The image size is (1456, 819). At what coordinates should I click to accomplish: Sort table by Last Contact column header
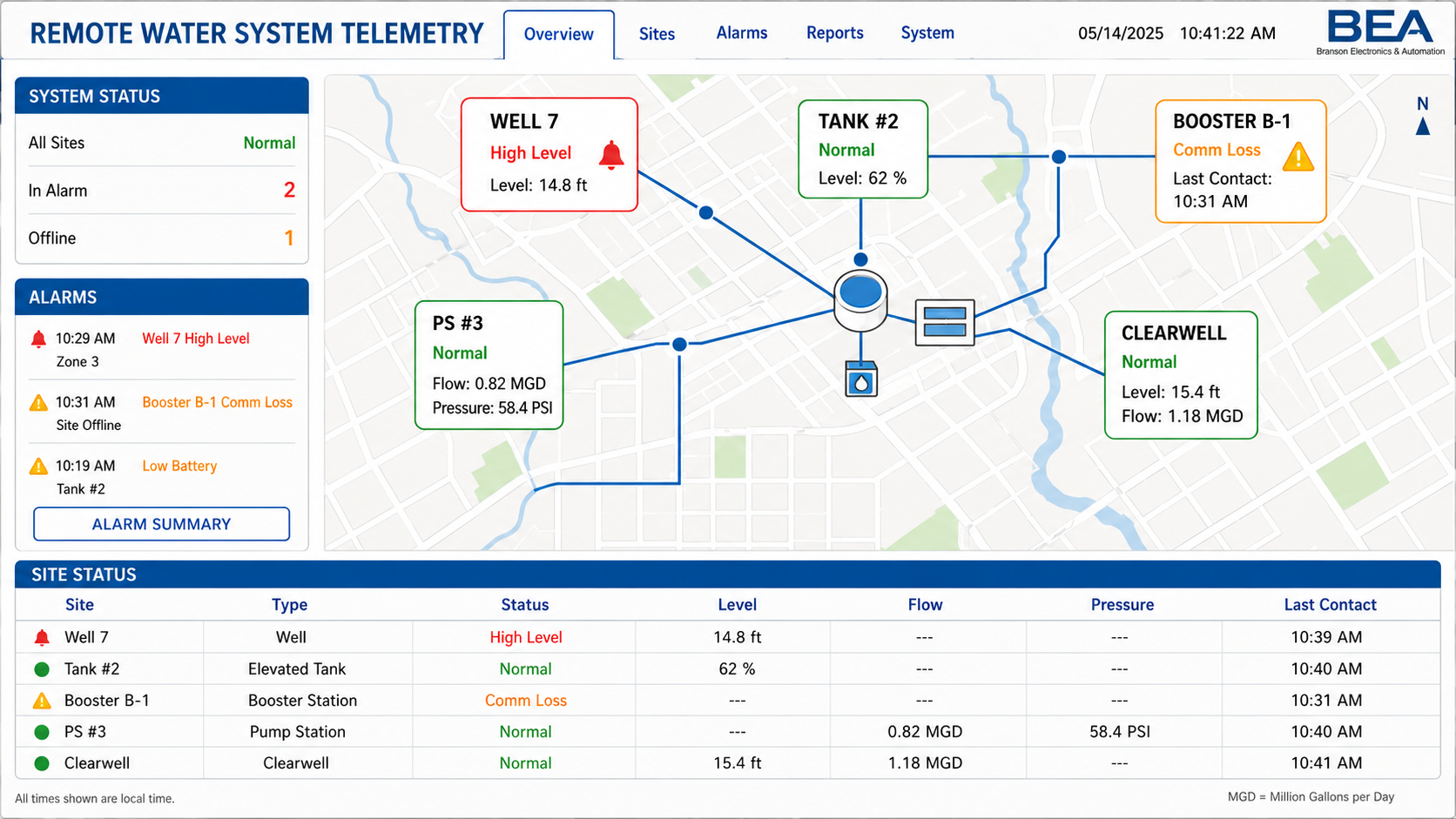(x=1331, y=605)
